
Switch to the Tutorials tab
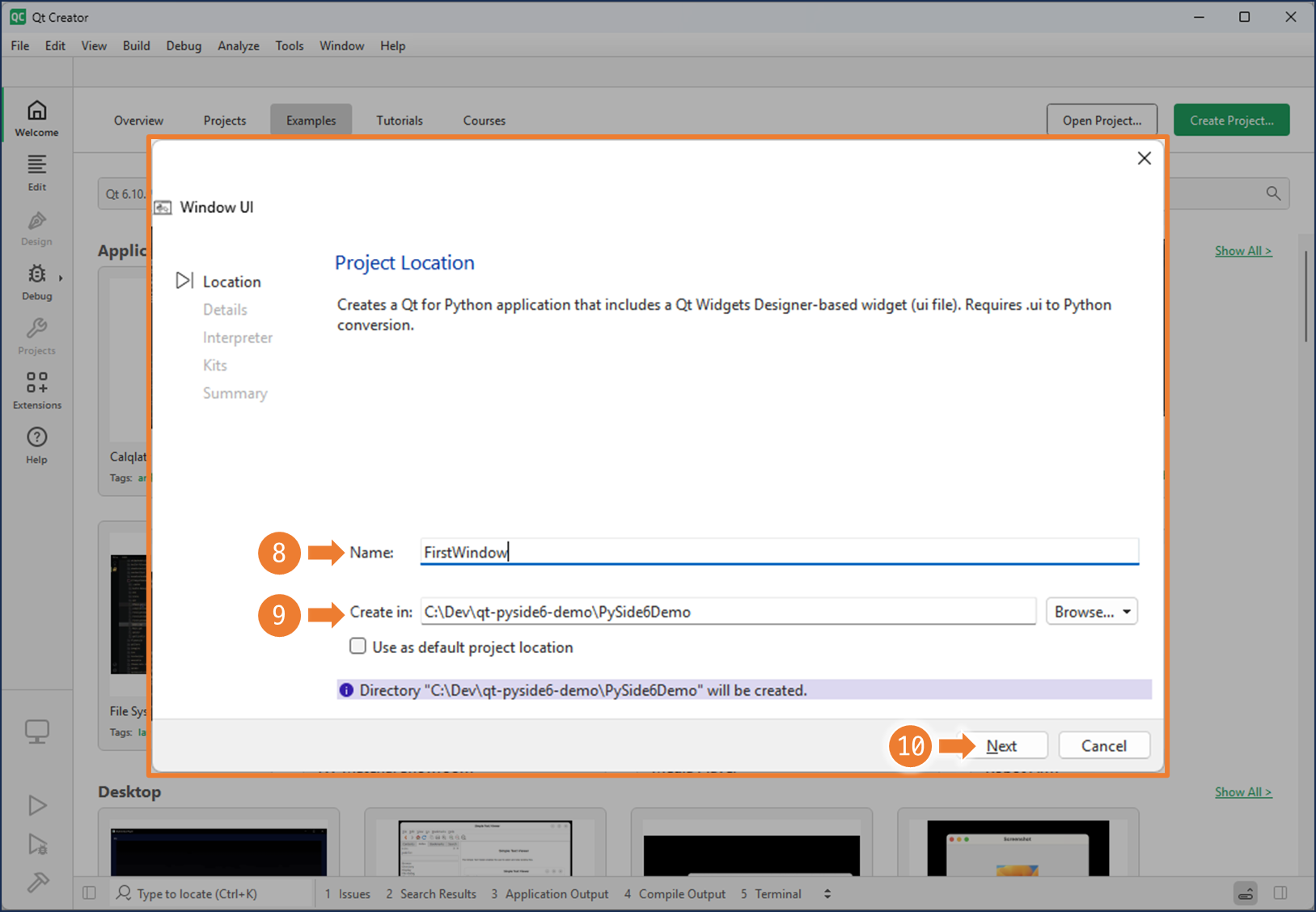[x=400, y=121]
